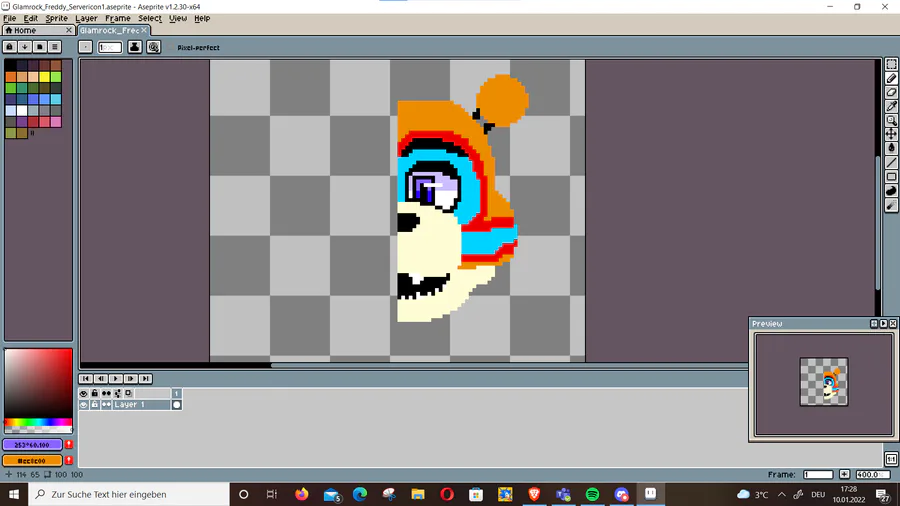
Task: Click the palette edit lock icon
Action: click(x=10, y=46)
